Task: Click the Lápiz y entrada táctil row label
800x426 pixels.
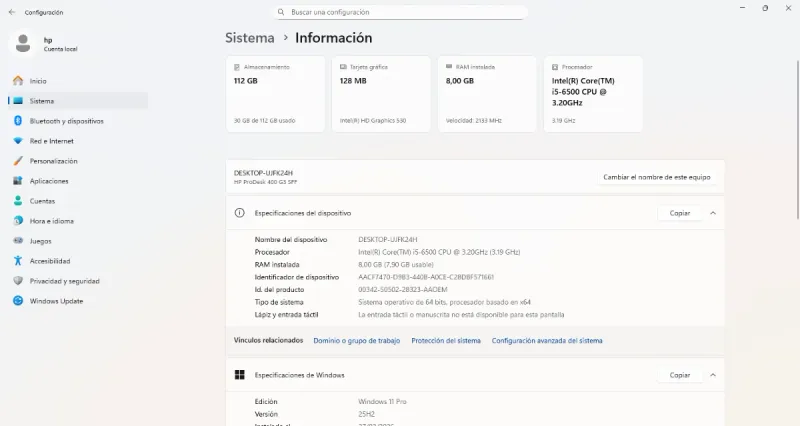Action: click(x=286, y=315)
